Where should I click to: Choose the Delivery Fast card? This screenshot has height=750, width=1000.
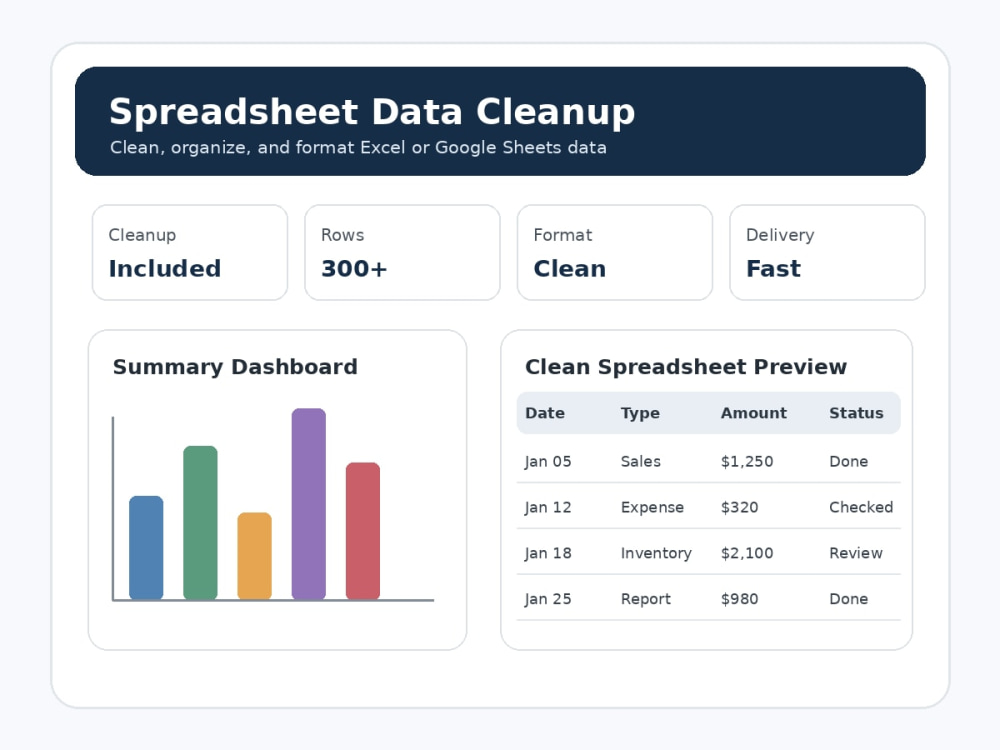827,253
